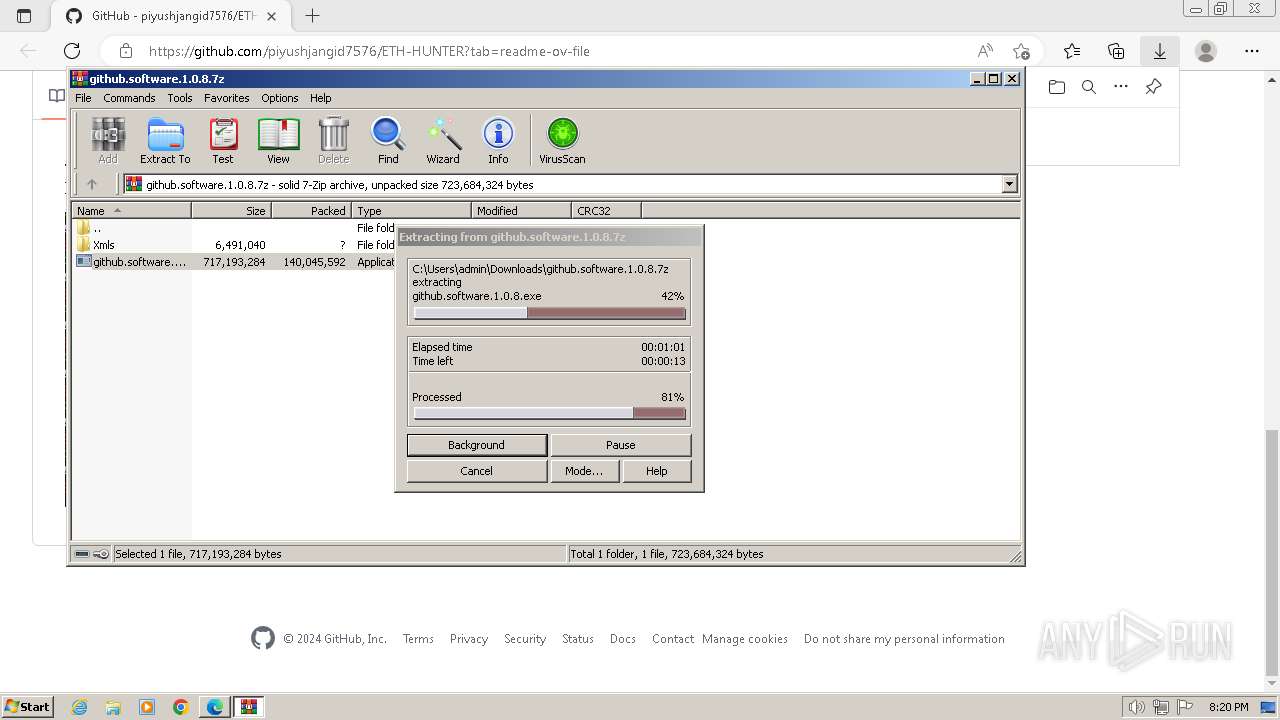
Task: Open the Security footer link
Action: click(525, 639)
